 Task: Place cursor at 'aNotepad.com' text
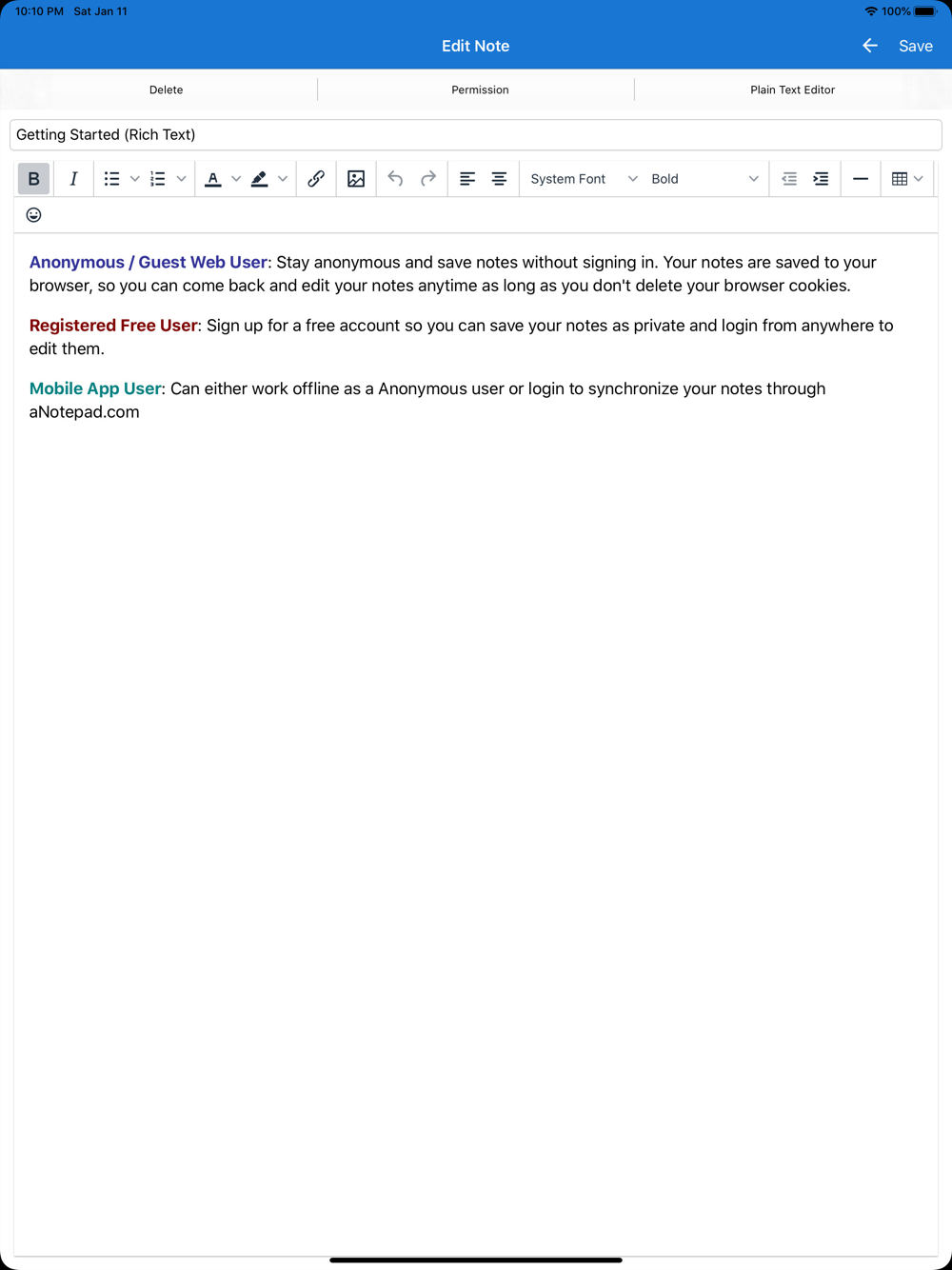(x=84, y=412)
